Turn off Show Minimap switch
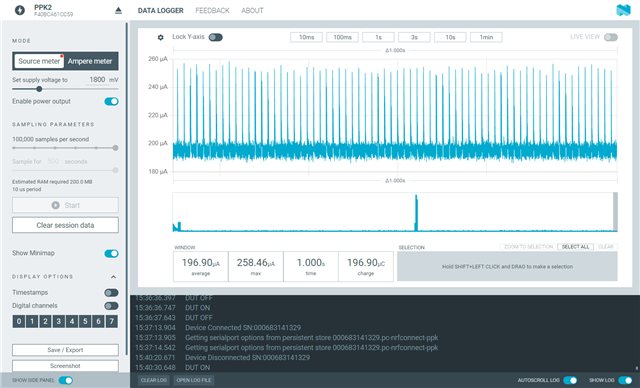This screenshot has height=388, width=640. [111, 253]
